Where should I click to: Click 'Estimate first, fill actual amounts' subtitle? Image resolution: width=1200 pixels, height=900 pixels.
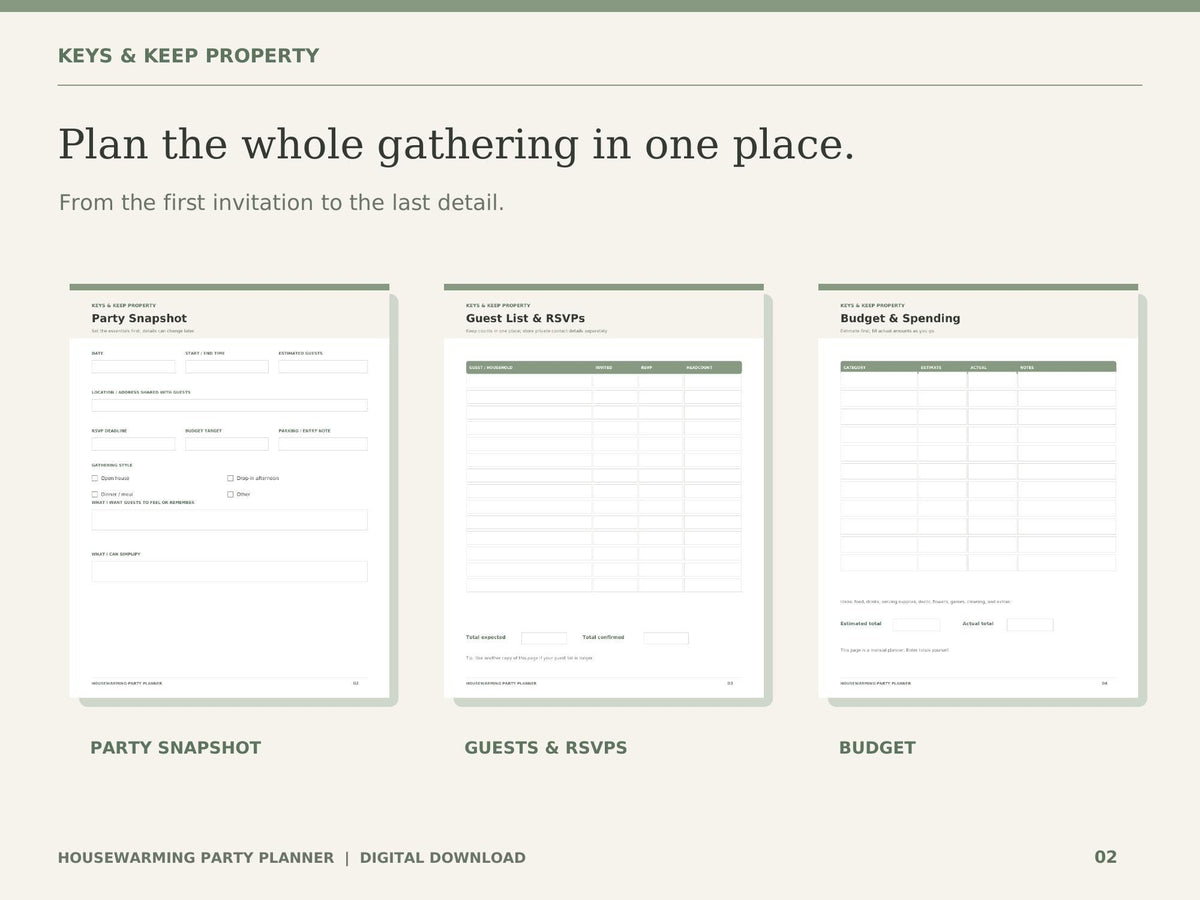pos(888,331)
